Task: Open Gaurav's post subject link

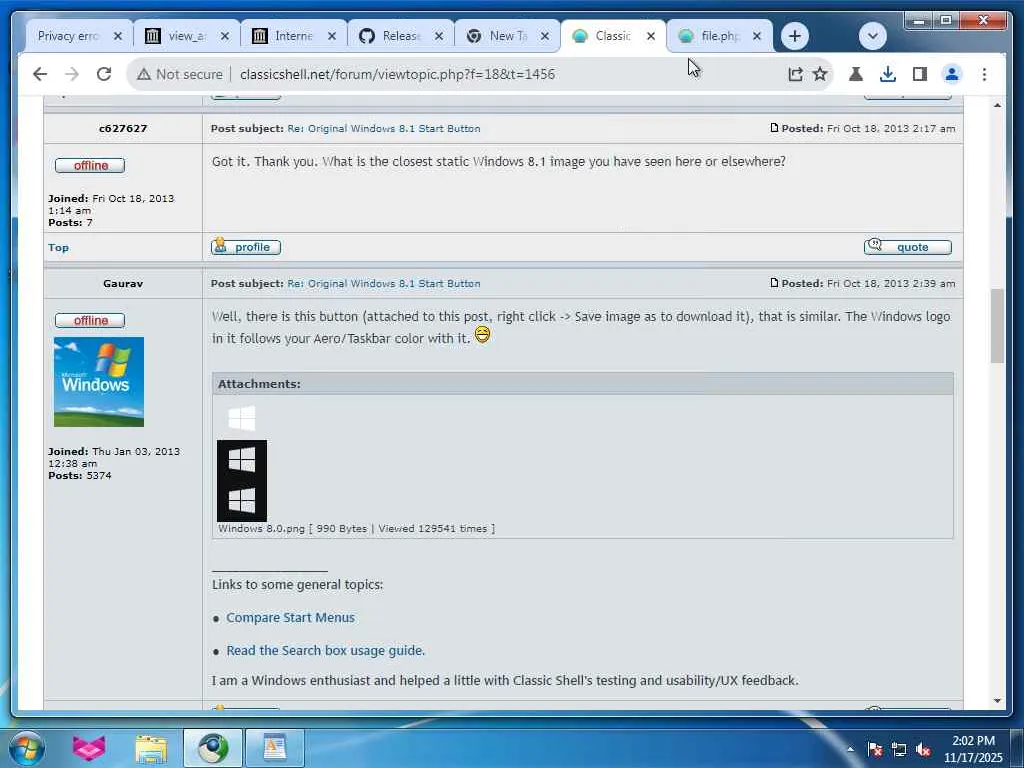Action: click(x=384, y=283)
